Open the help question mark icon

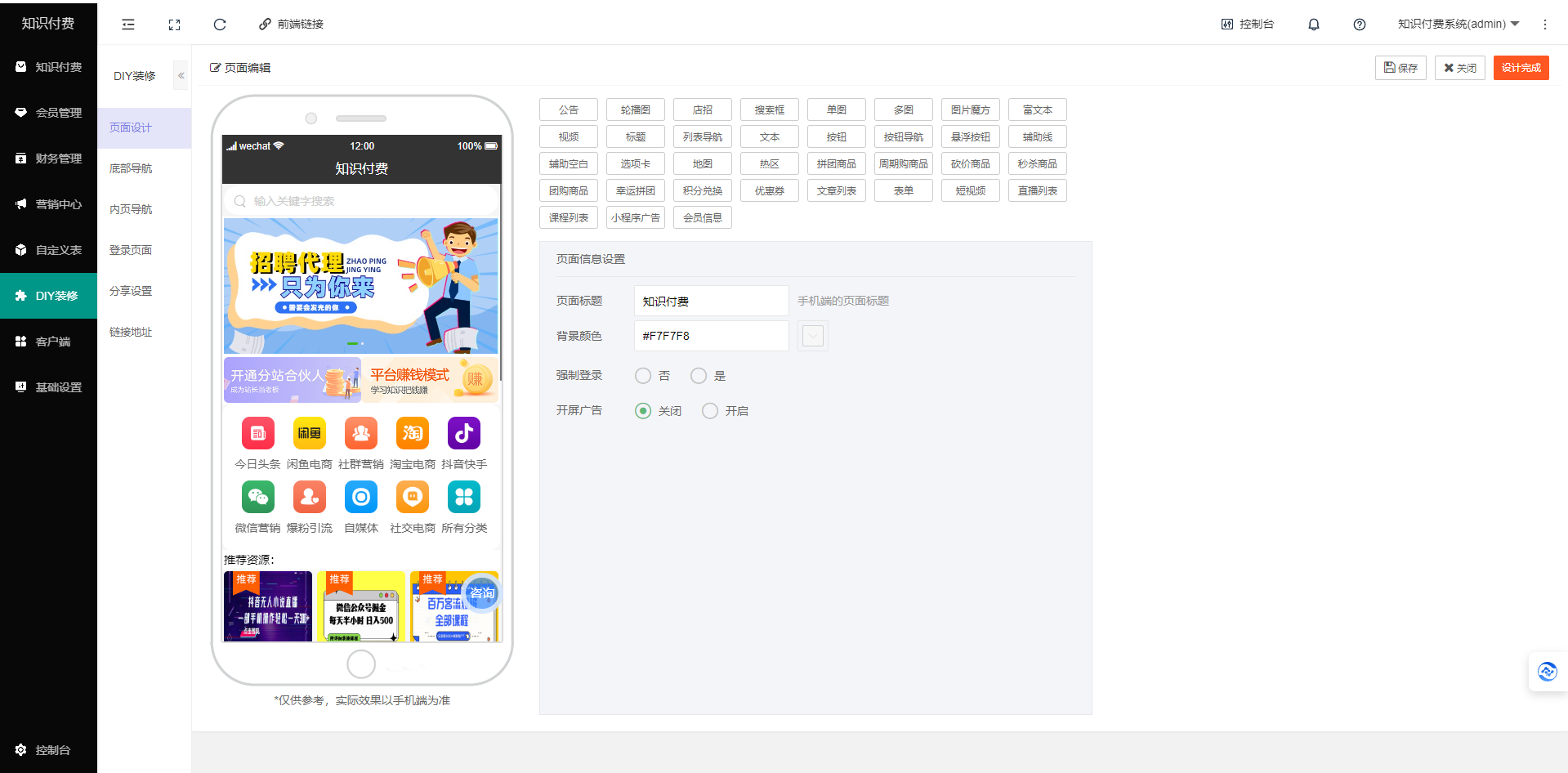coord(1360,25)
